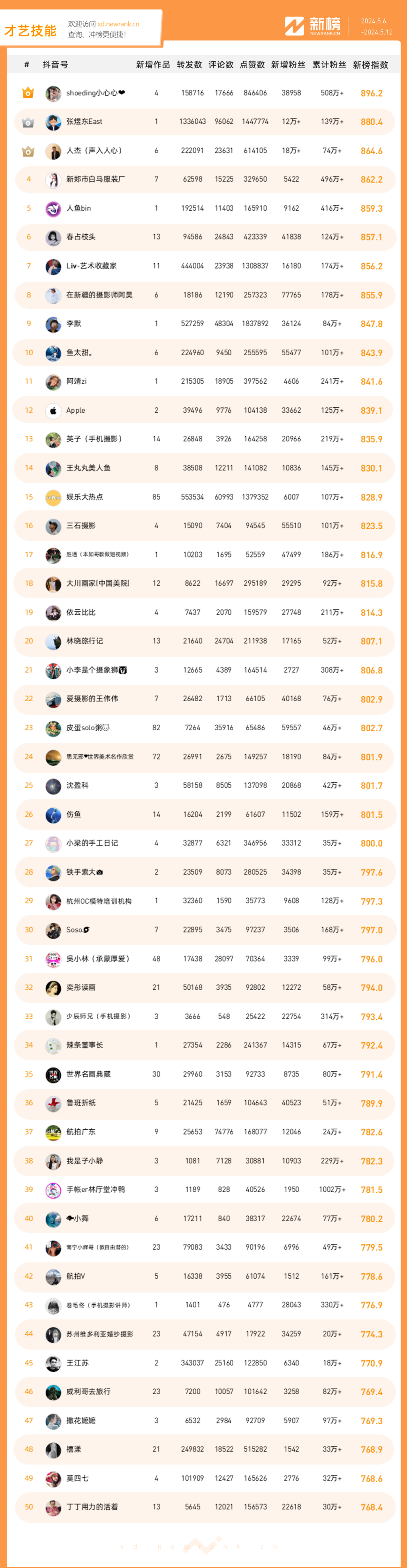
Task: Open Apple account avatar icon
Action: (54, 411)
